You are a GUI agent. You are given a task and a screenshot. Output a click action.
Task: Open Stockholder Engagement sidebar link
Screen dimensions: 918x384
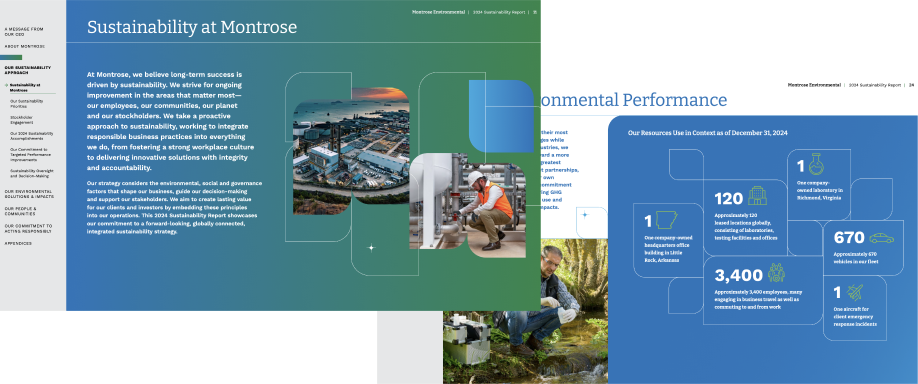pyautogui.click(x=23, y=121)
